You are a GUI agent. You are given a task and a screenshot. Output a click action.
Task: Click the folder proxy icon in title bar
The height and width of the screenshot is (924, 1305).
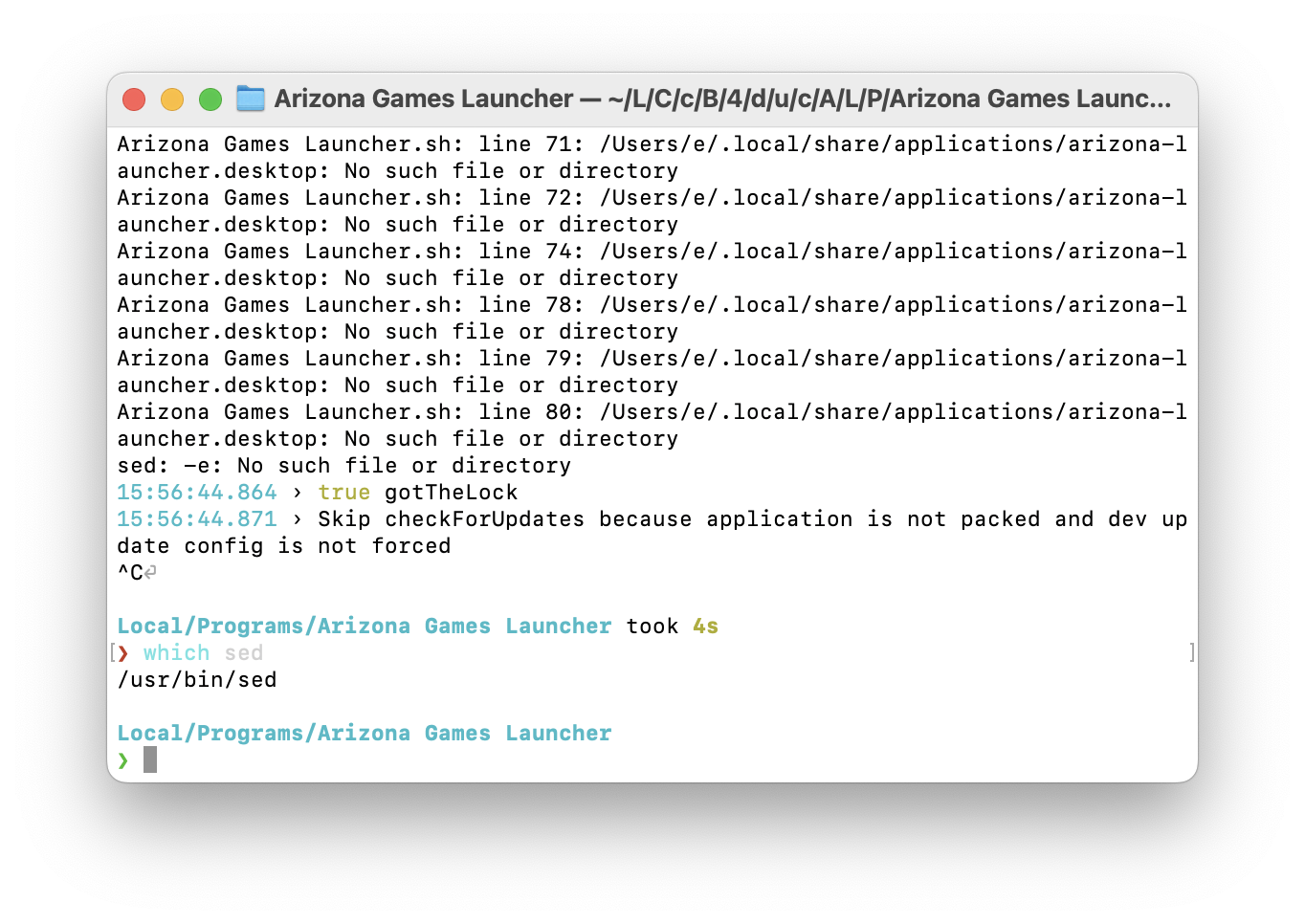251,99
